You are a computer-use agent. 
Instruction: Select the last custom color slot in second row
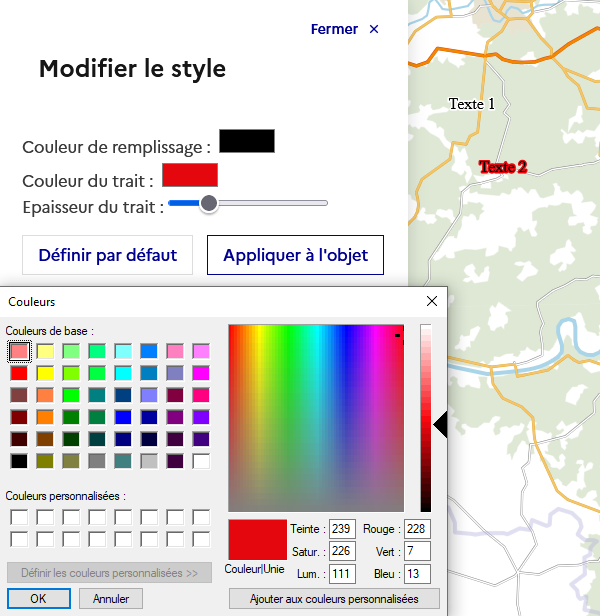tap(201, 539)
